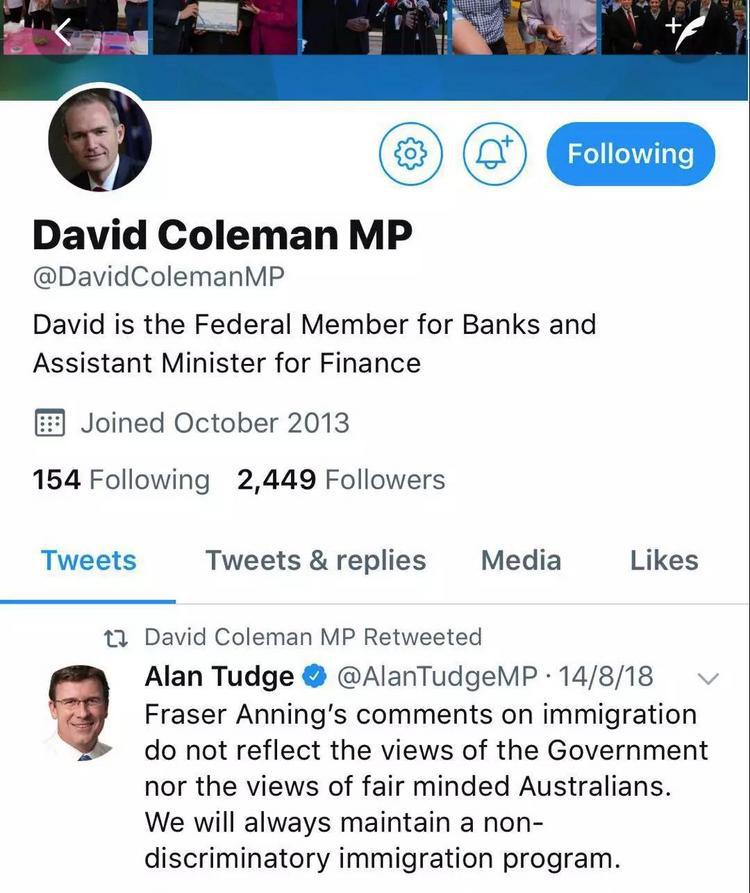750x893 pixels.
Task: Tap the back arrow icon
Action: tap(62, 31)
